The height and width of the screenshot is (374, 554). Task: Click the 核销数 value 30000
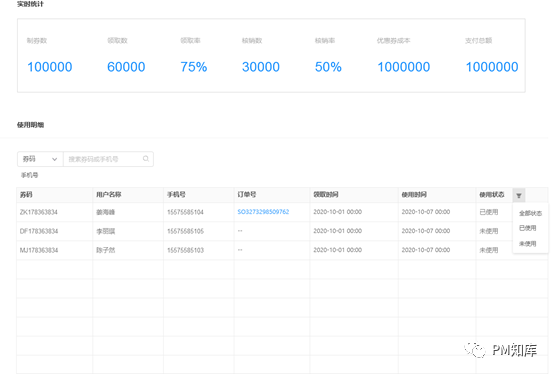point(261,67)
